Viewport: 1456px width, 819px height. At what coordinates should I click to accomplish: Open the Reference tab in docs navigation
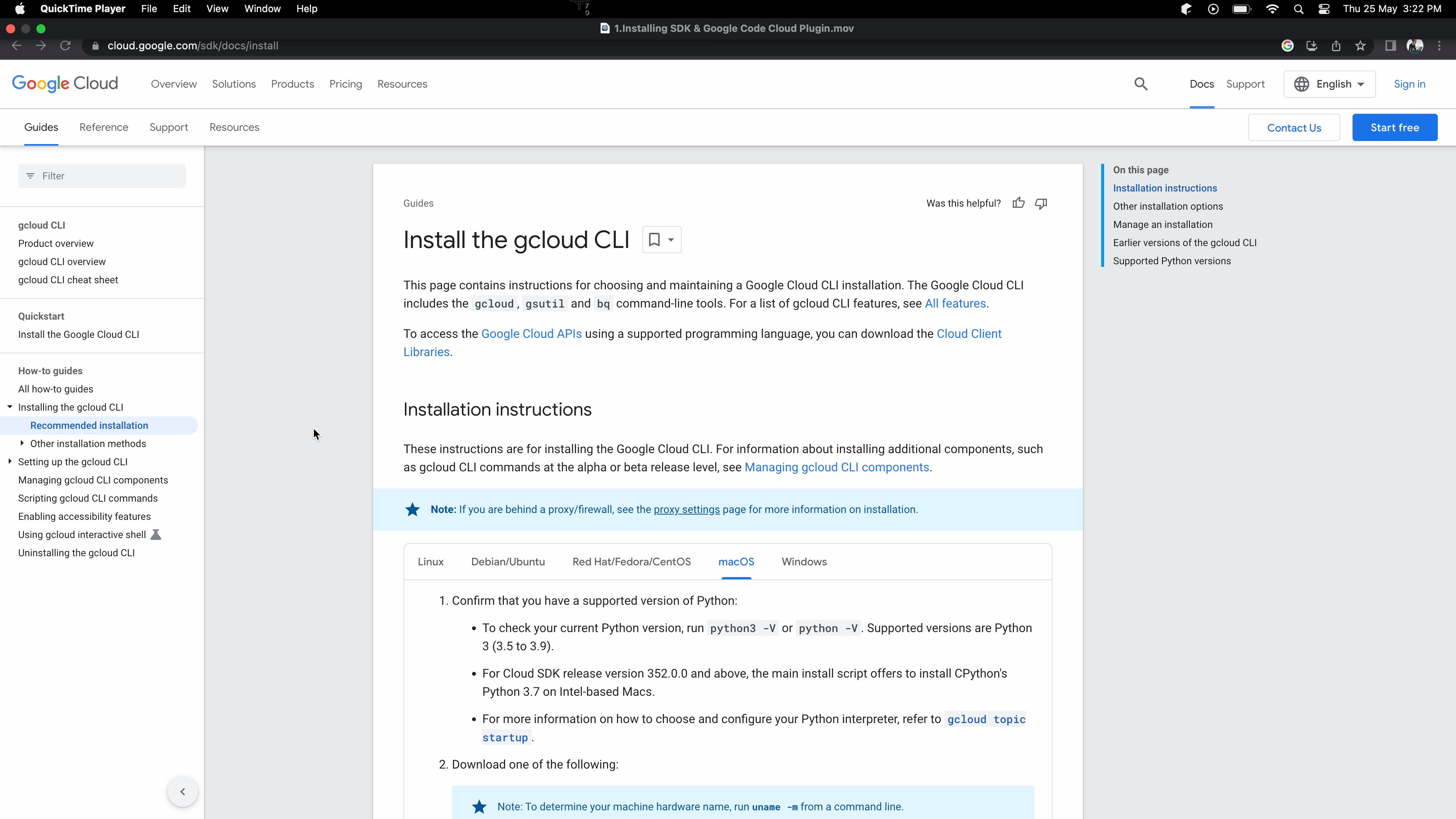[104, 127]
